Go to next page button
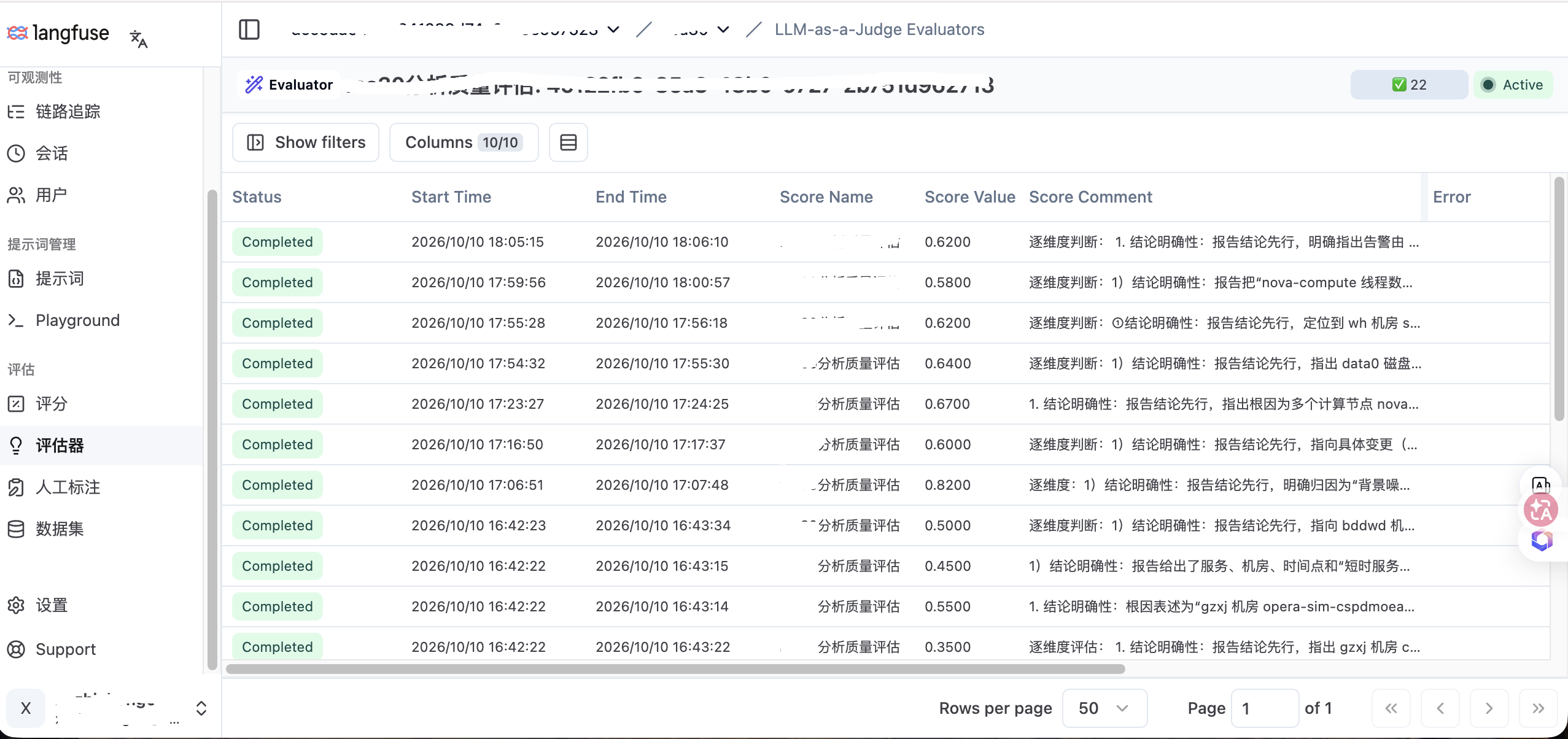Screen dimensions: 1568x739 tap(1489, 708)
